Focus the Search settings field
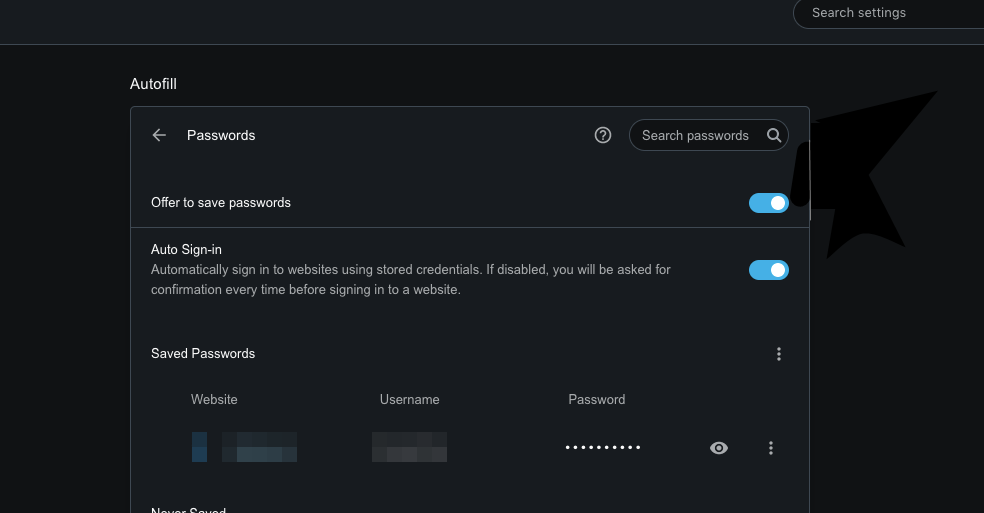This screenshot has width=984, height=513. 889,13
